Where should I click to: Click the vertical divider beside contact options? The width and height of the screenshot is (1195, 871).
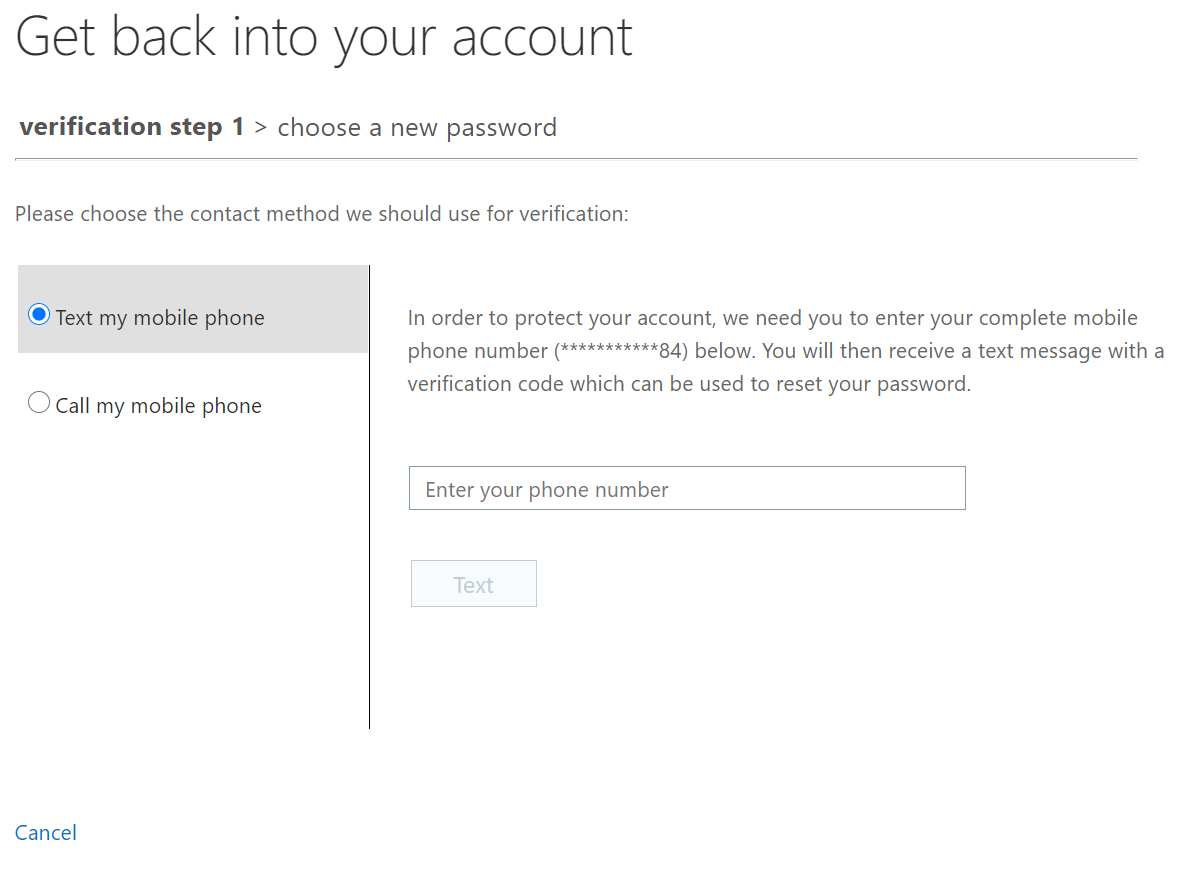point(370,497)
